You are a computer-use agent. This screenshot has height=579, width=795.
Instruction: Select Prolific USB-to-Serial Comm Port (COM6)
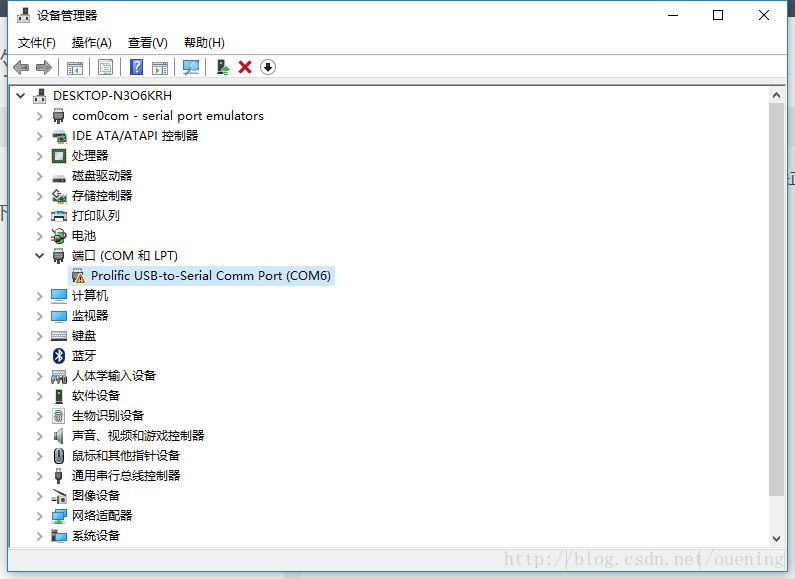[x=211, y=276]
